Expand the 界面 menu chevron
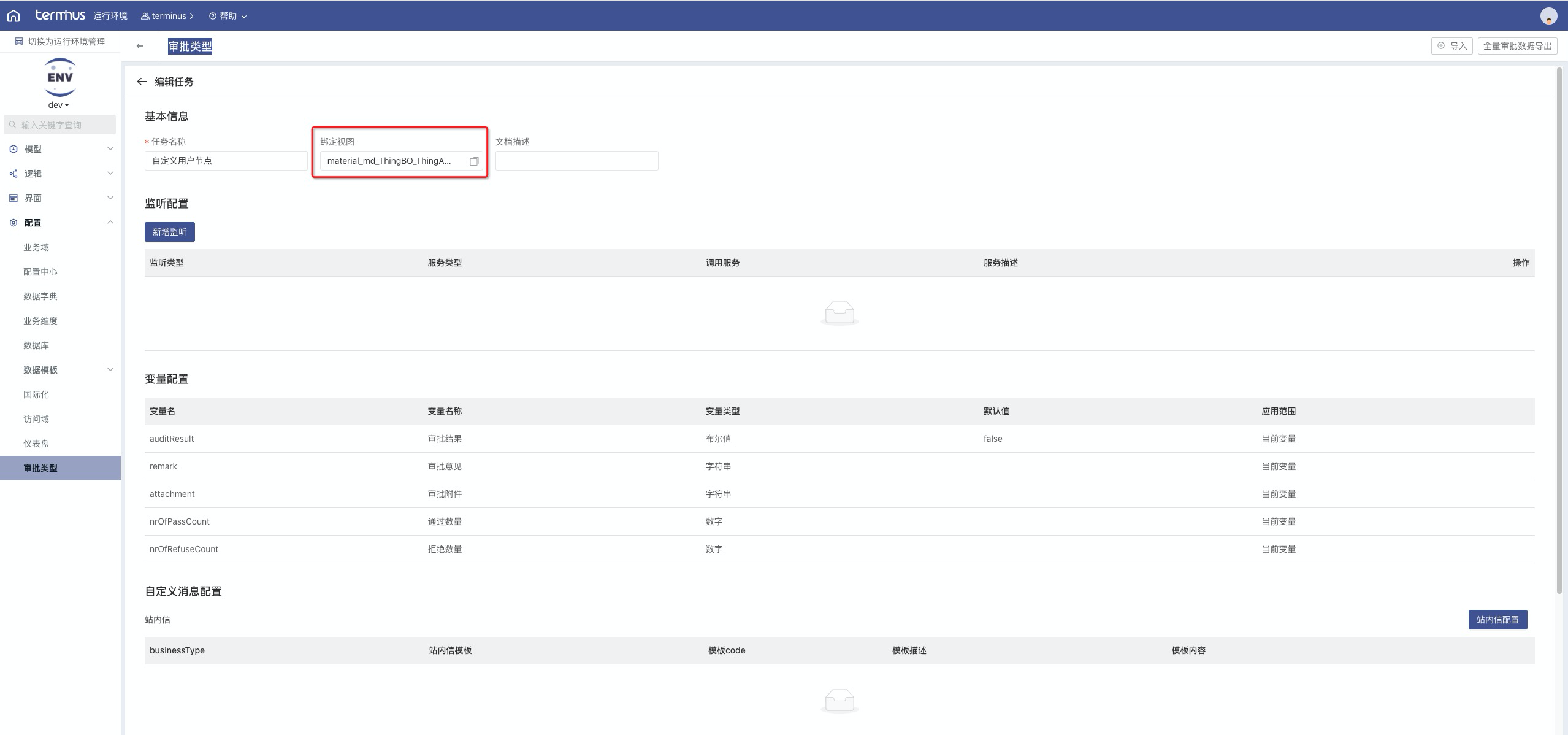 click(110, 198)
